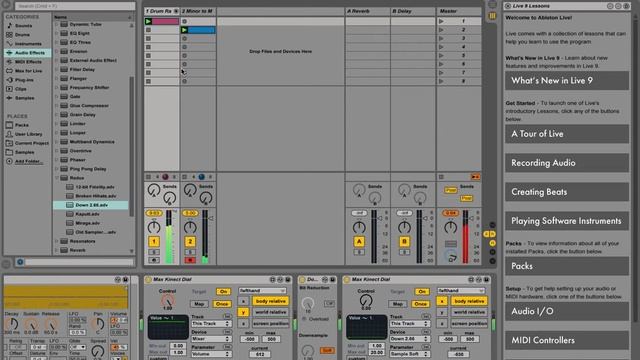Expand the Limiter device entry

(x=57, y=124)
